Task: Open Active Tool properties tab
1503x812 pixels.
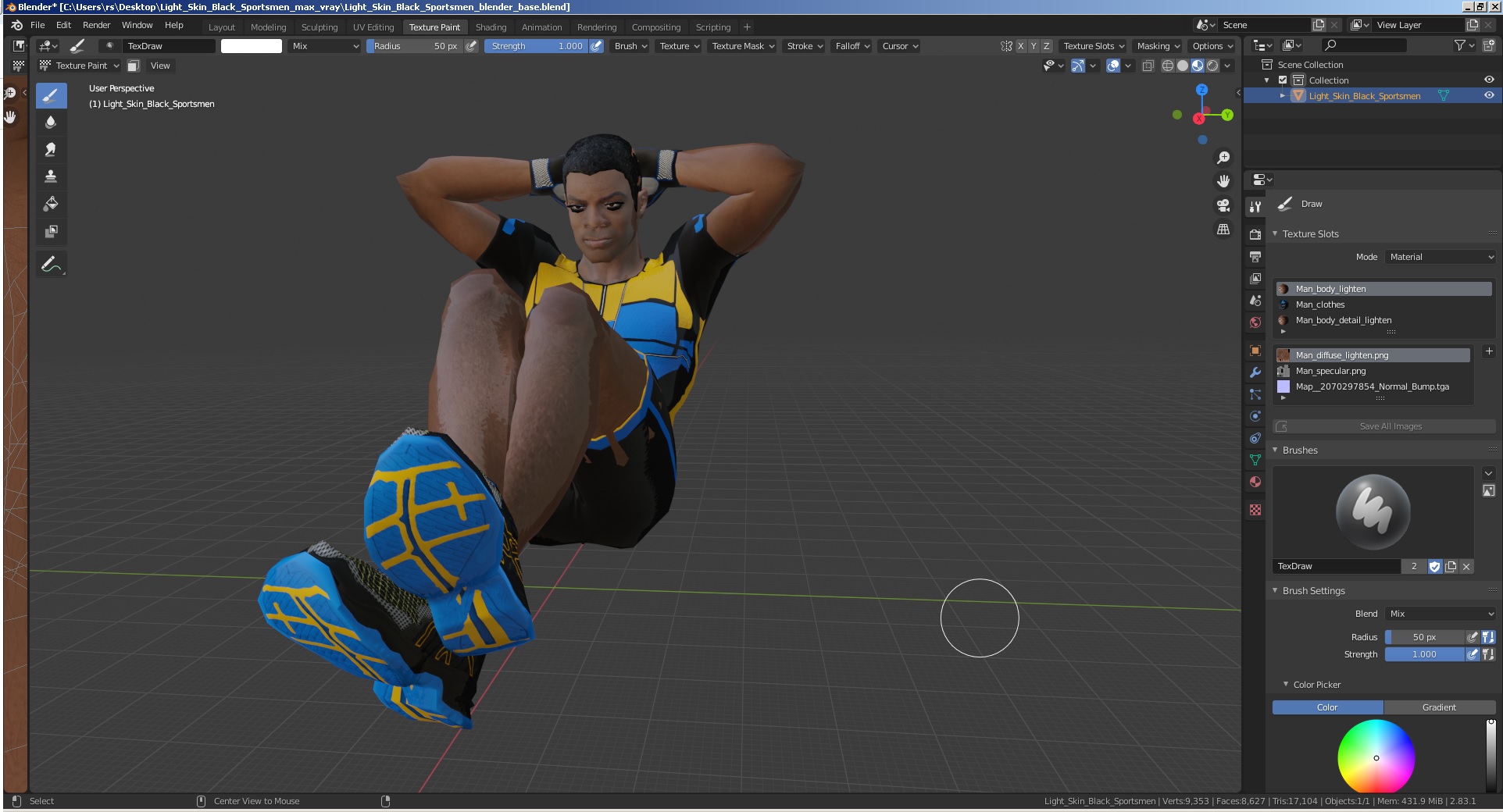Action: click(x=1255, y=207)
